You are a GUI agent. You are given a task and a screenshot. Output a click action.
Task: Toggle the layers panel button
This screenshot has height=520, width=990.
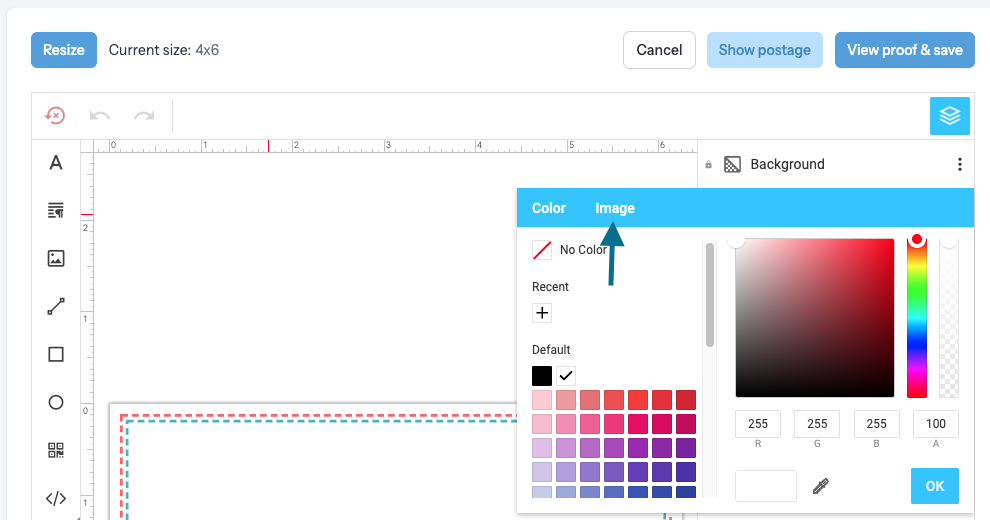click(x=950, y=115)
